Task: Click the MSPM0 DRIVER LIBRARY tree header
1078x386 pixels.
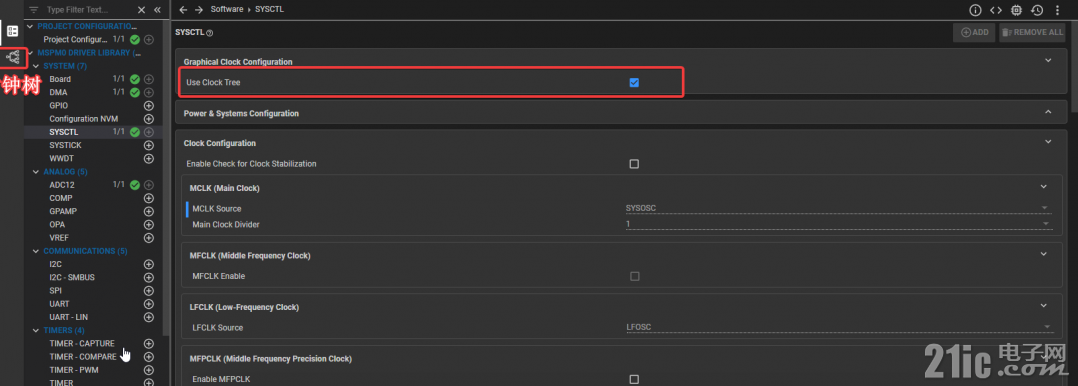Action: (89, 53)
